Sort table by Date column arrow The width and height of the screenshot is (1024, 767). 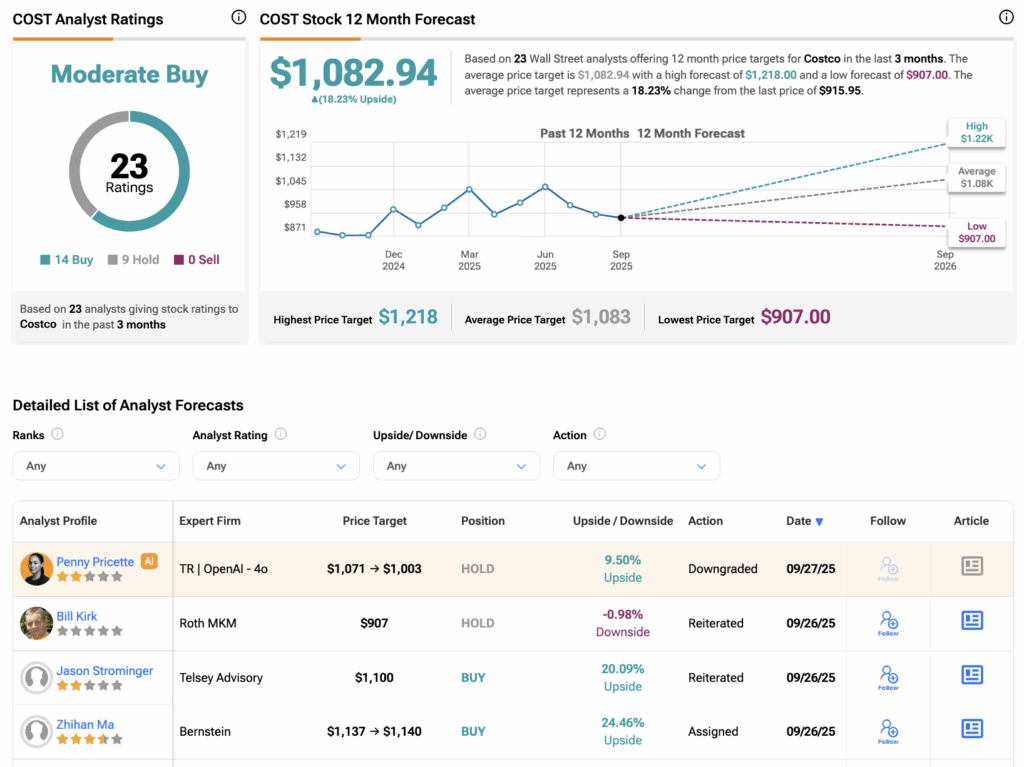pyautogui.click(x=820, y=521)
